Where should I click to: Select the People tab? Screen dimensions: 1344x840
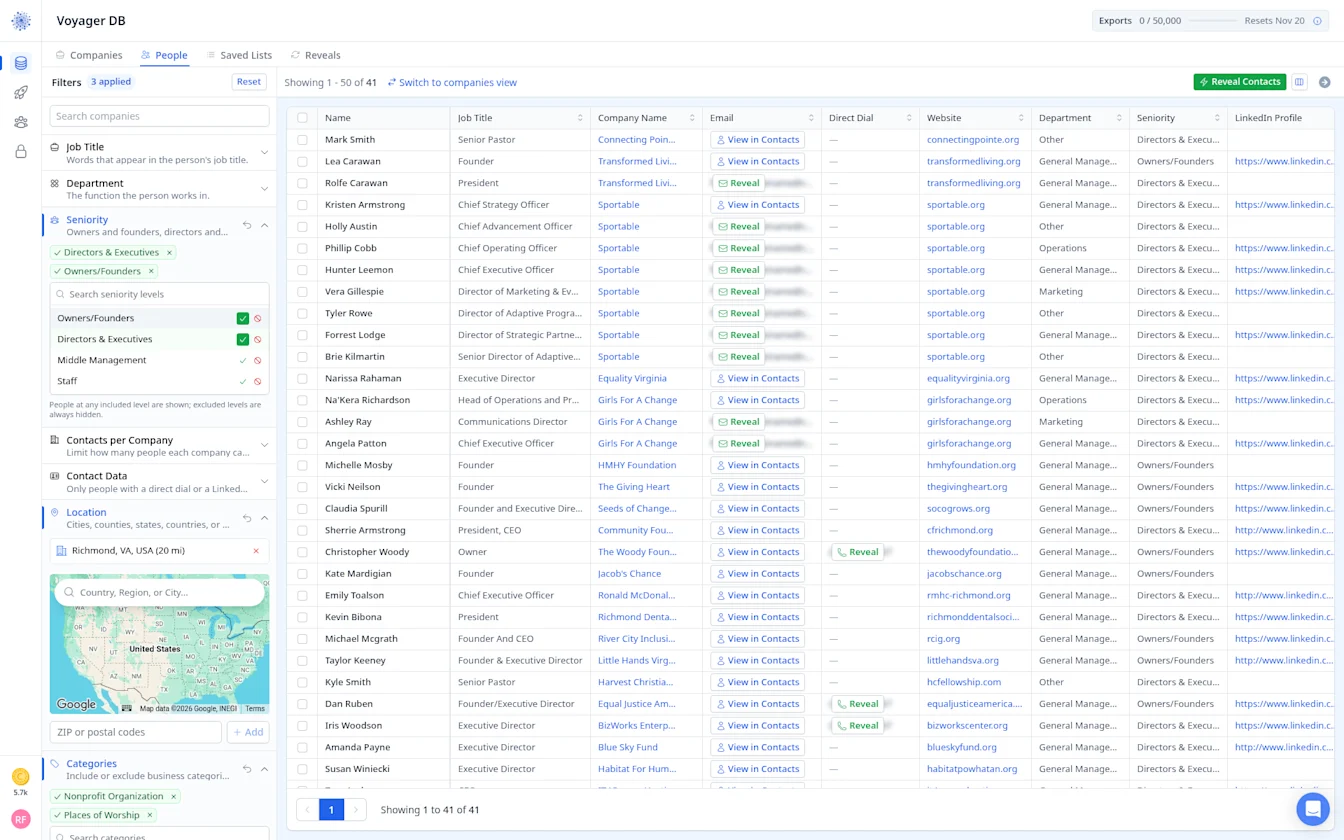[164, 55]
